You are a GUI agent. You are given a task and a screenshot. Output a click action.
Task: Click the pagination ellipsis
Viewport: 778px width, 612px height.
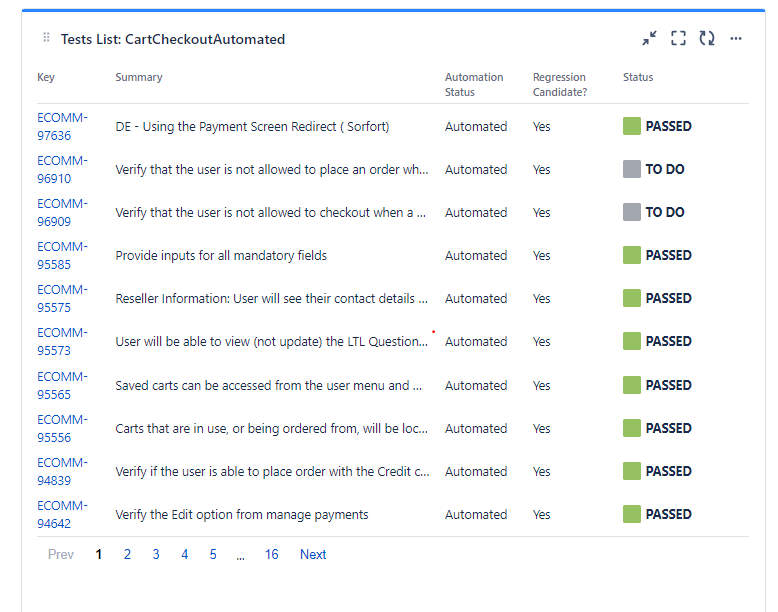pos(241,557)
